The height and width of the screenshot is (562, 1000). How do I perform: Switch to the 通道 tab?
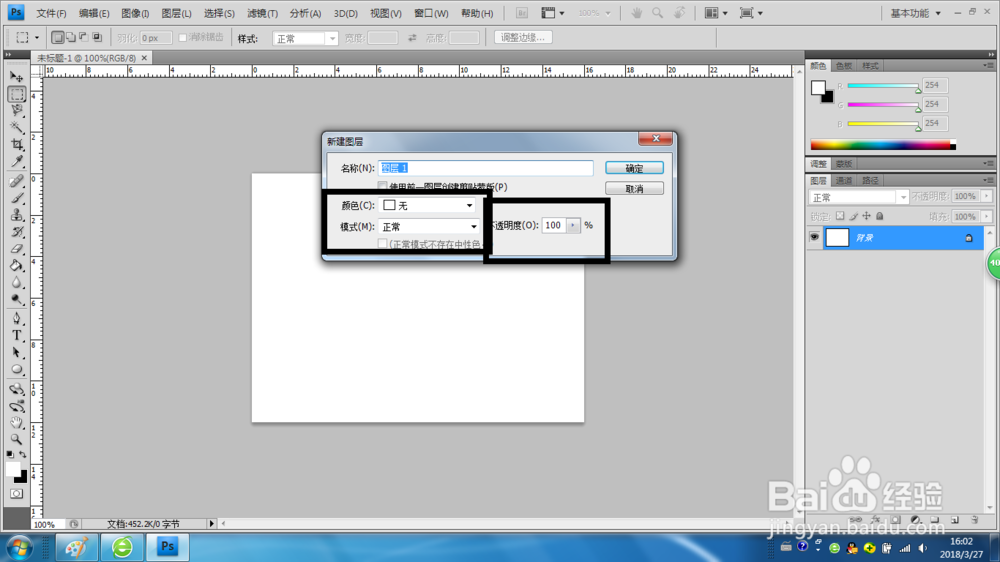(844, 181)
